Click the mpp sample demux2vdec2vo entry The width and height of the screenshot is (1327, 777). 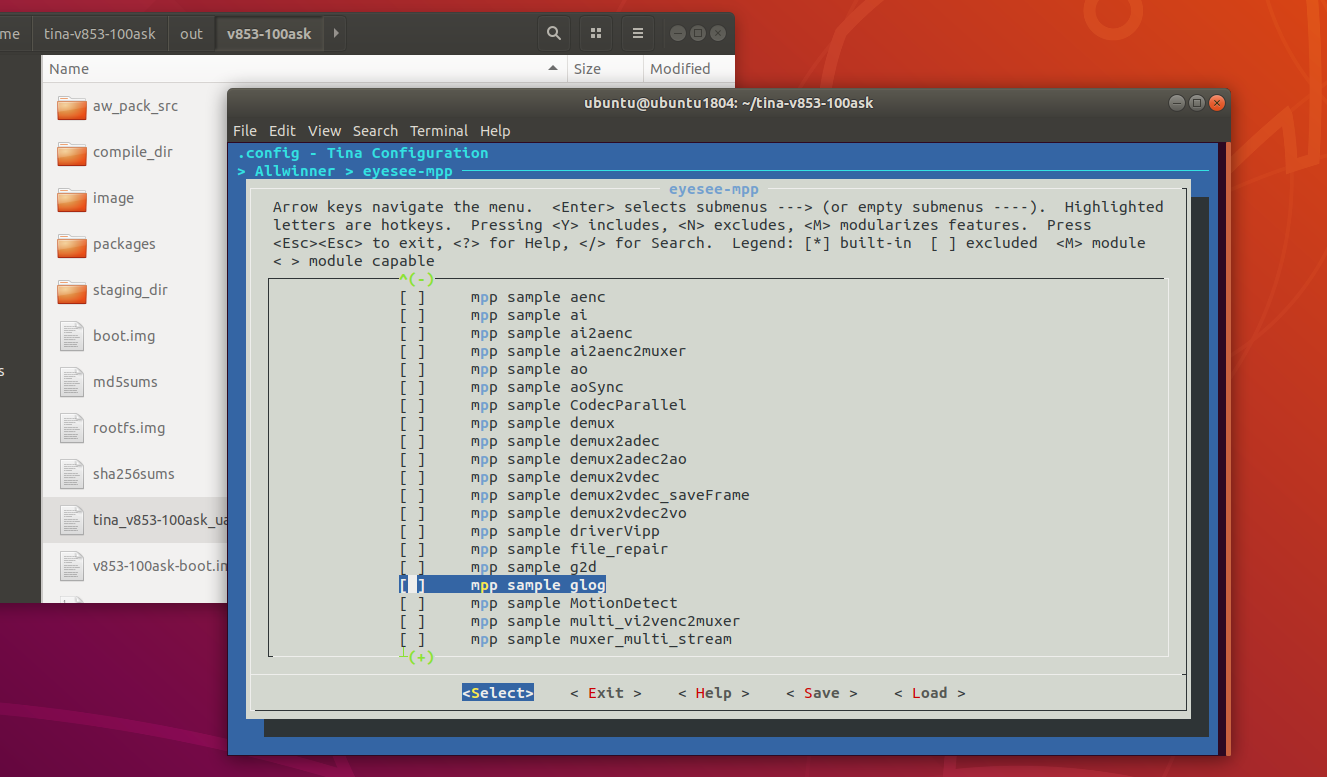pyautogui.click(x=578, y=513)
